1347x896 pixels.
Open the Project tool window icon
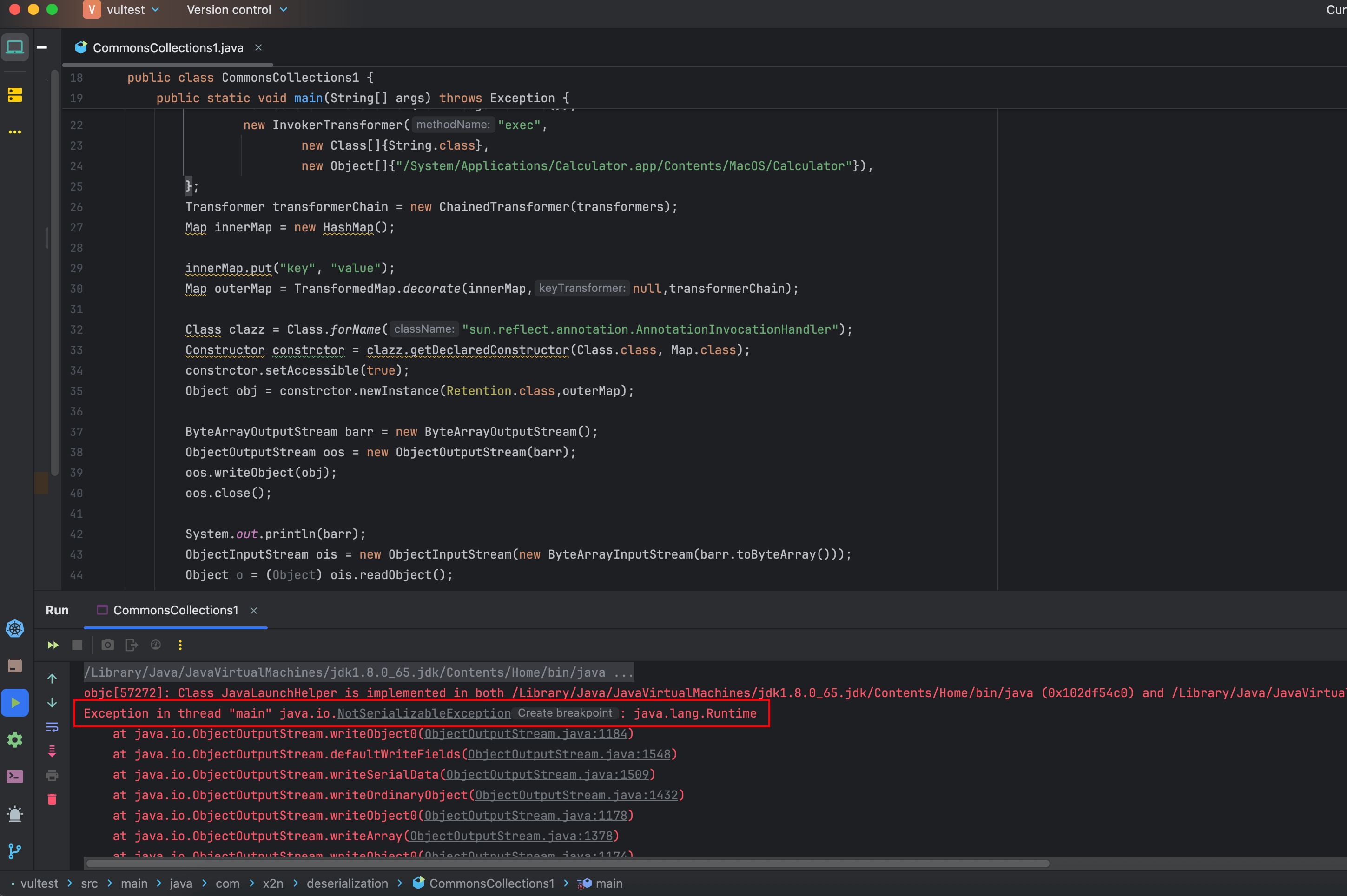pos(15,47)
